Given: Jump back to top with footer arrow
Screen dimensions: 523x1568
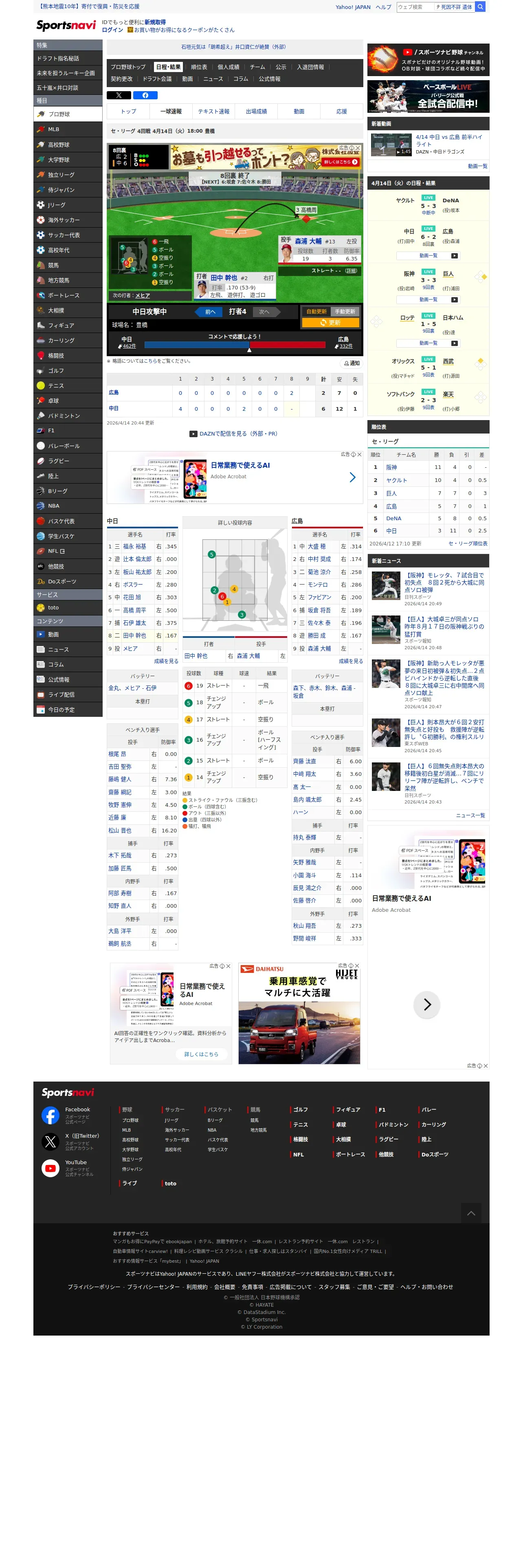Looking at the screenshot, I should pos(470,1213).
